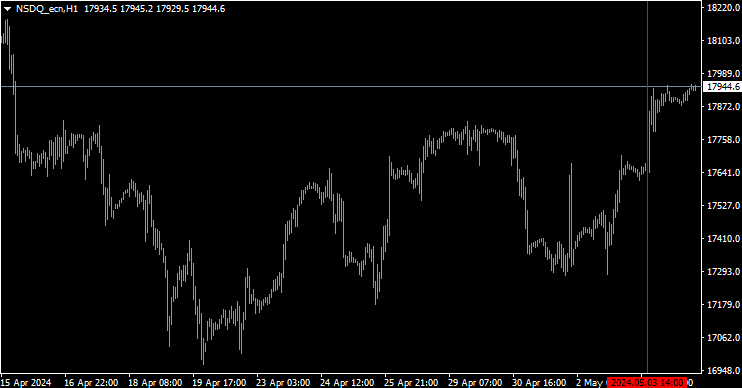Click the current price label 17944.6

724,87
